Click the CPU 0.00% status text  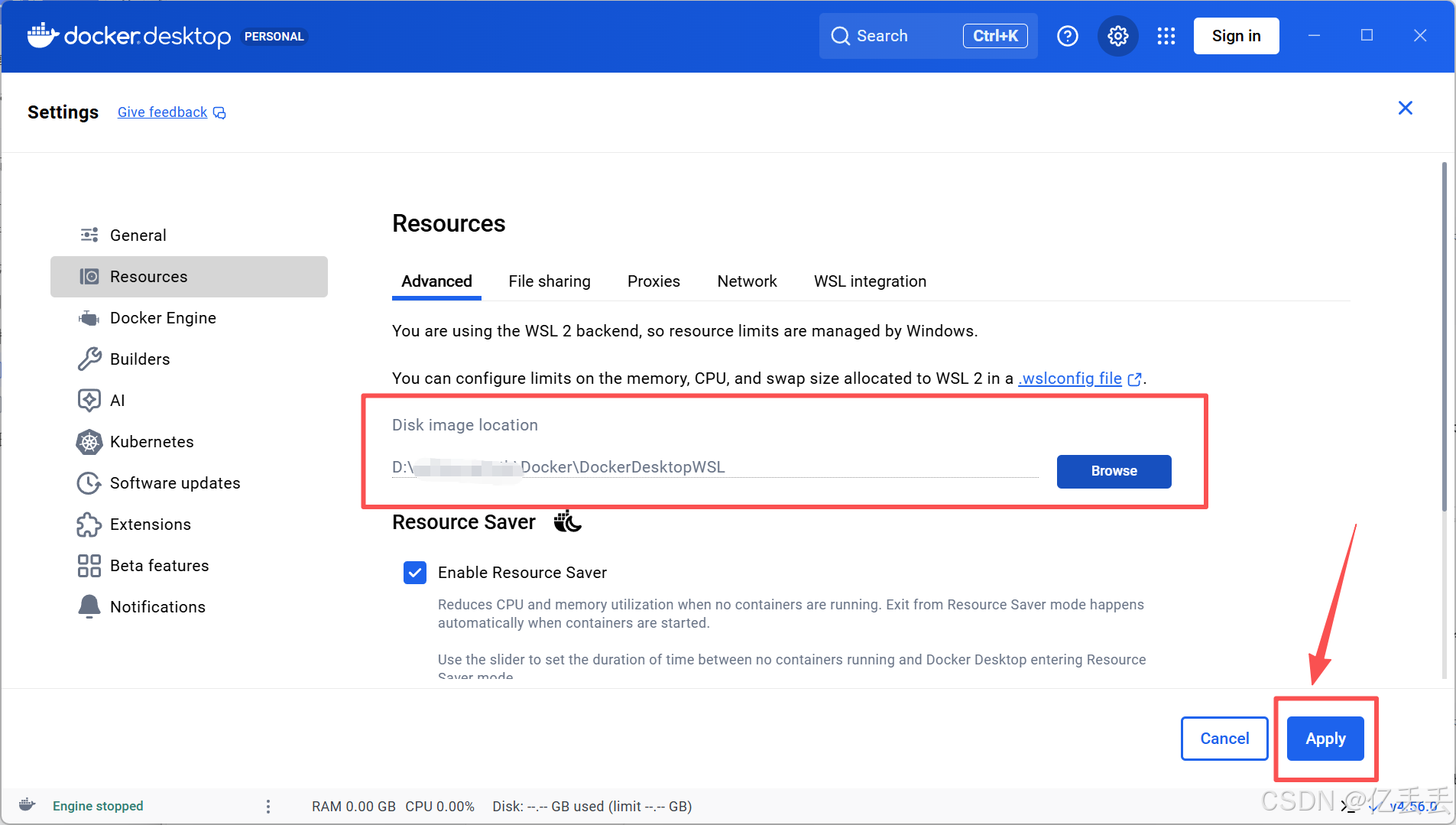(x=439, y=806)
